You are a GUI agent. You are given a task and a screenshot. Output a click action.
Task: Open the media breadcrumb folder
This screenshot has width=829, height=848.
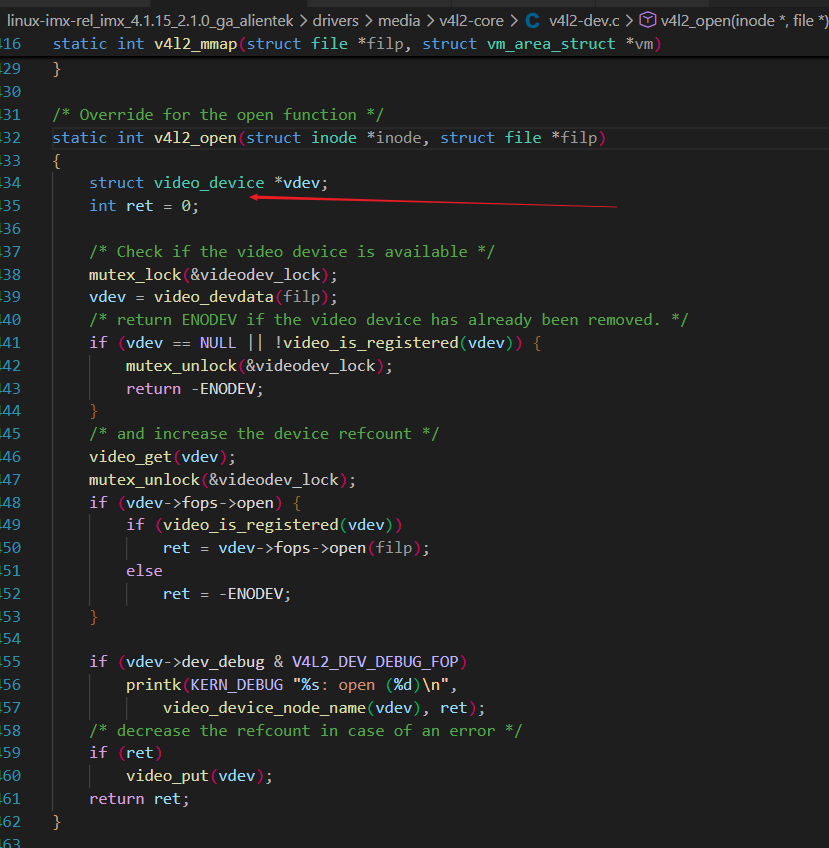coord(399,21)
